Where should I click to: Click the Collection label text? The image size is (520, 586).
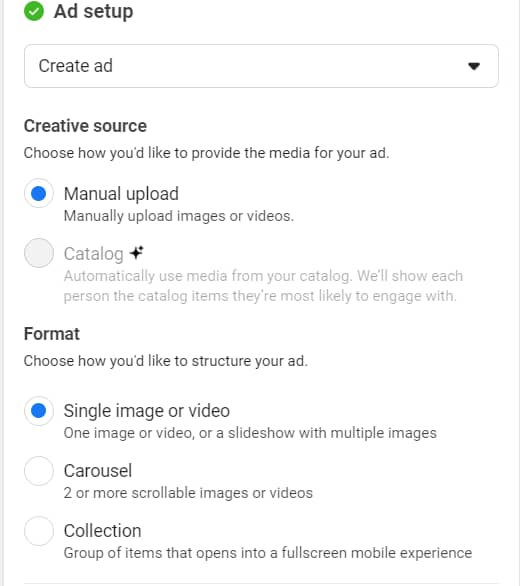click(102, 531)
